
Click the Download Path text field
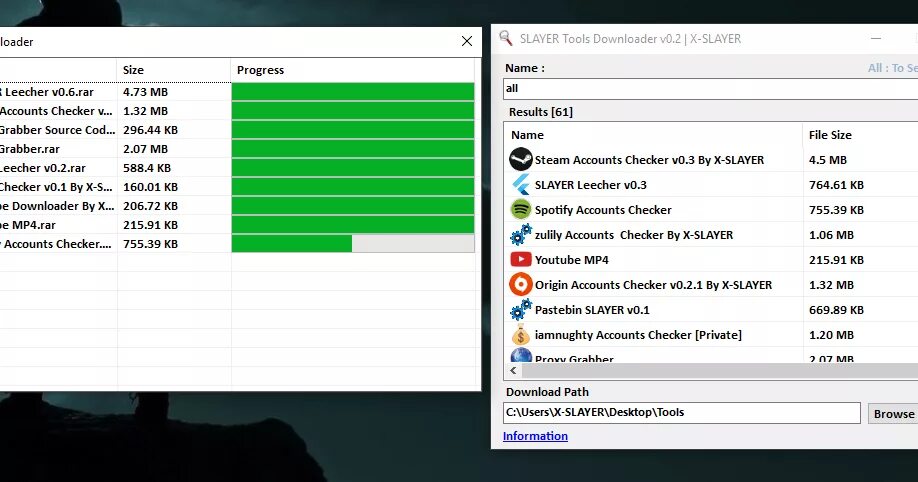point(681,412)
